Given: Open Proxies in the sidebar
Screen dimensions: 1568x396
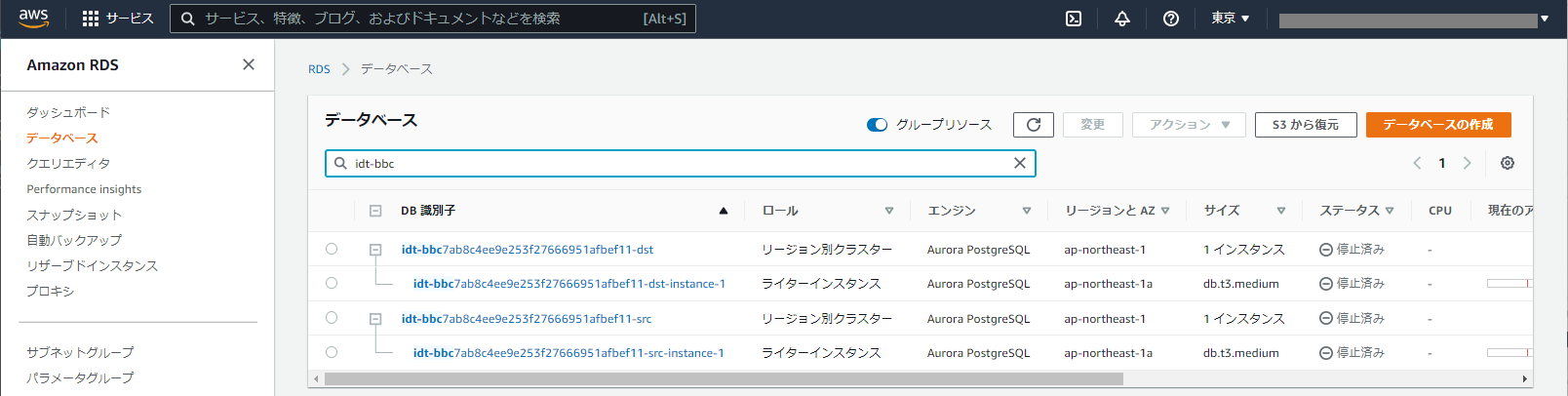Looking at the screenshot, I should click(x=51, y=291).
